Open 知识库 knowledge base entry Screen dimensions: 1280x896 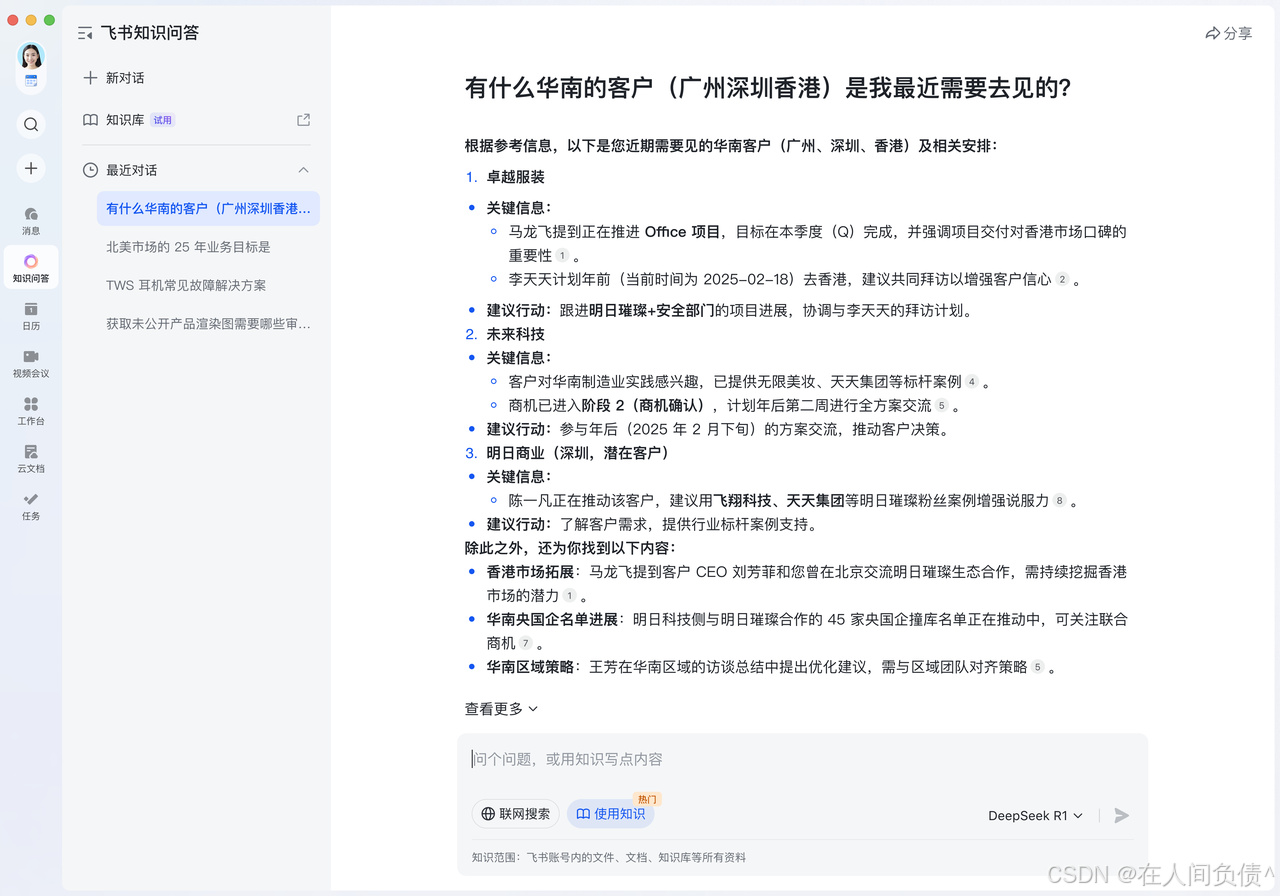tap(114, 120)
